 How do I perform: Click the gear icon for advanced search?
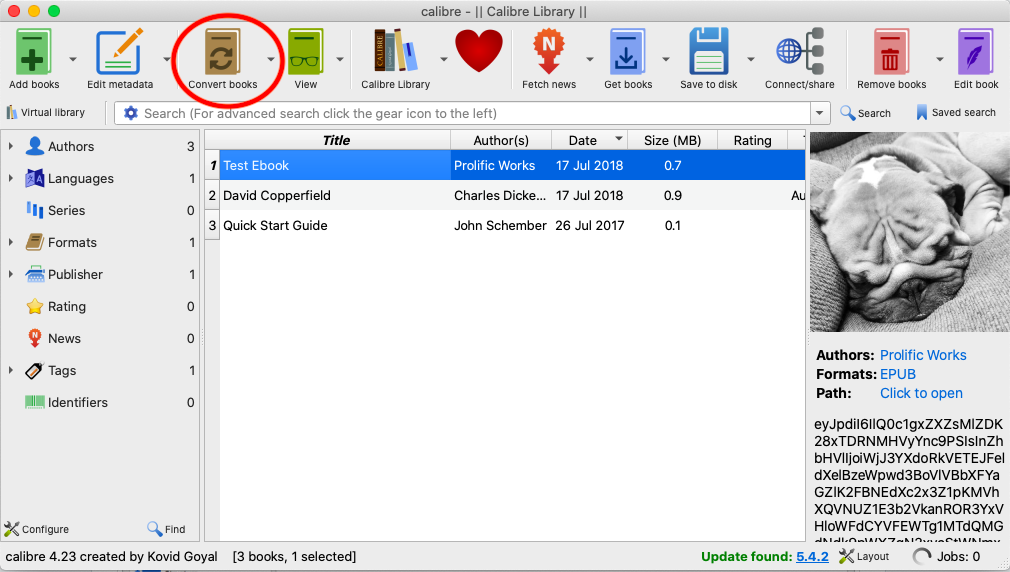click(x=131, y=113)
